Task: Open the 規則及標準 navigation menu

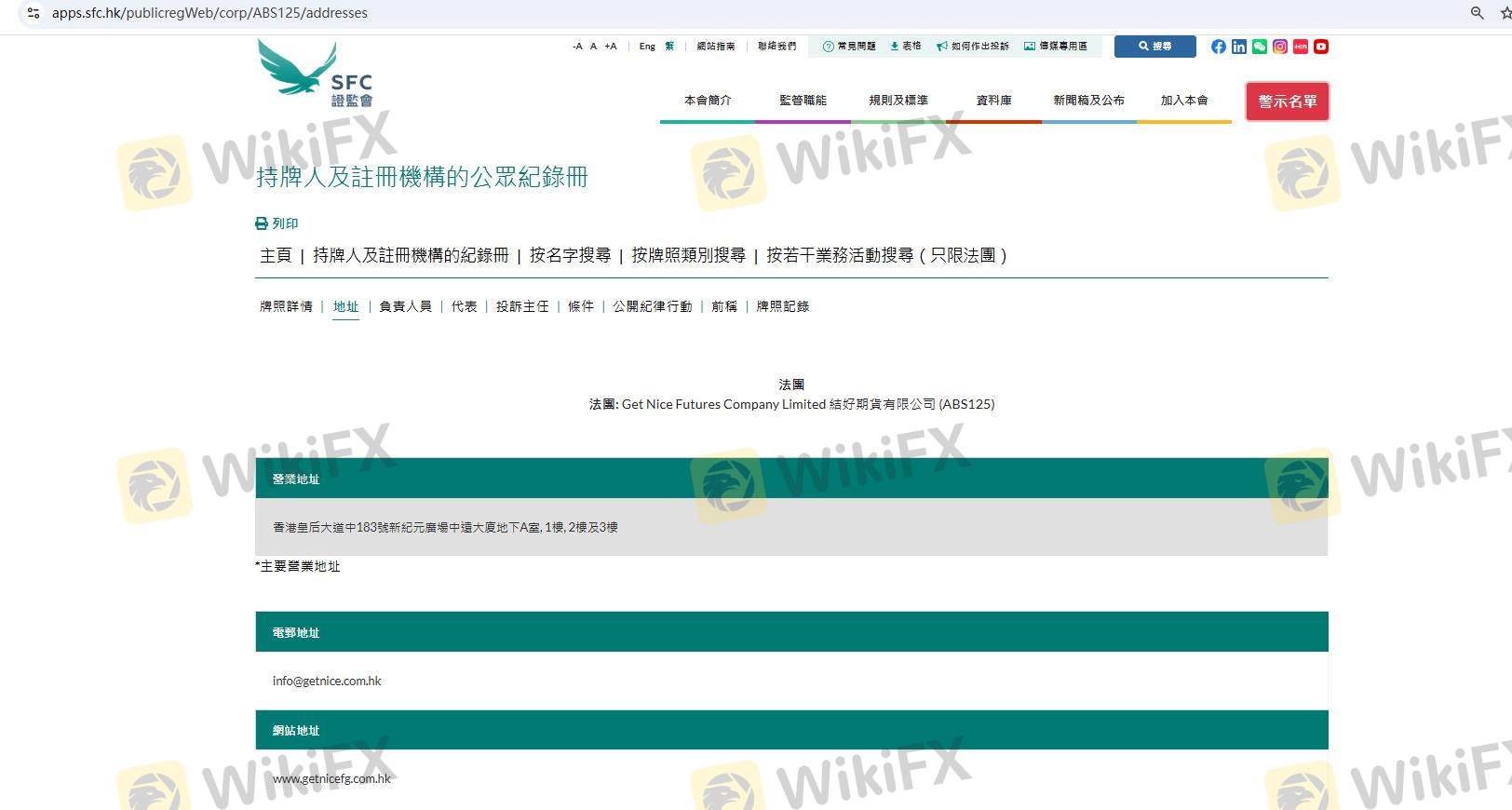Action: pyautogui.click(x=898, y=101)
